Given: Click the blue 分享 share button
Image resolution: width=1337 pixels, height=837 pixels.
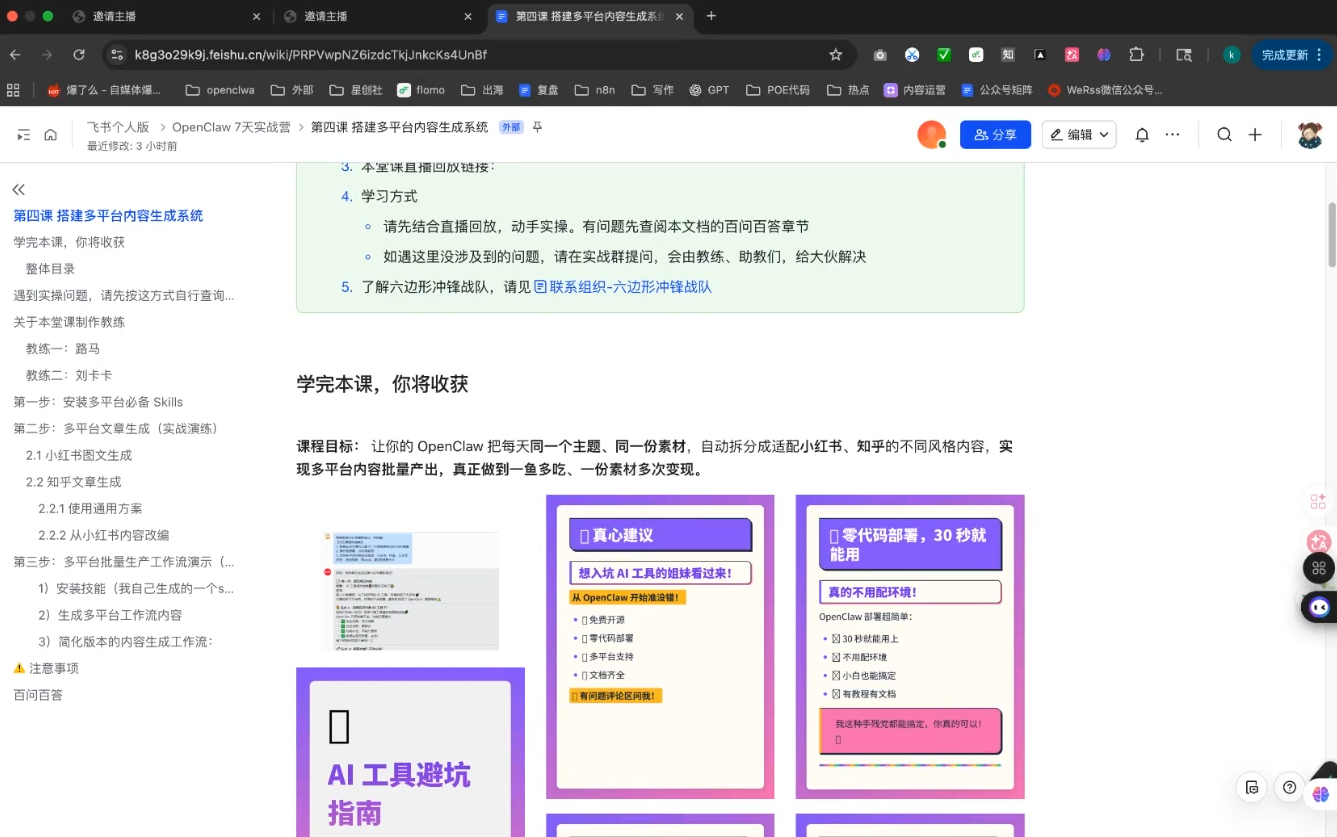Looking at the screenshot, I should pos(995,133).
